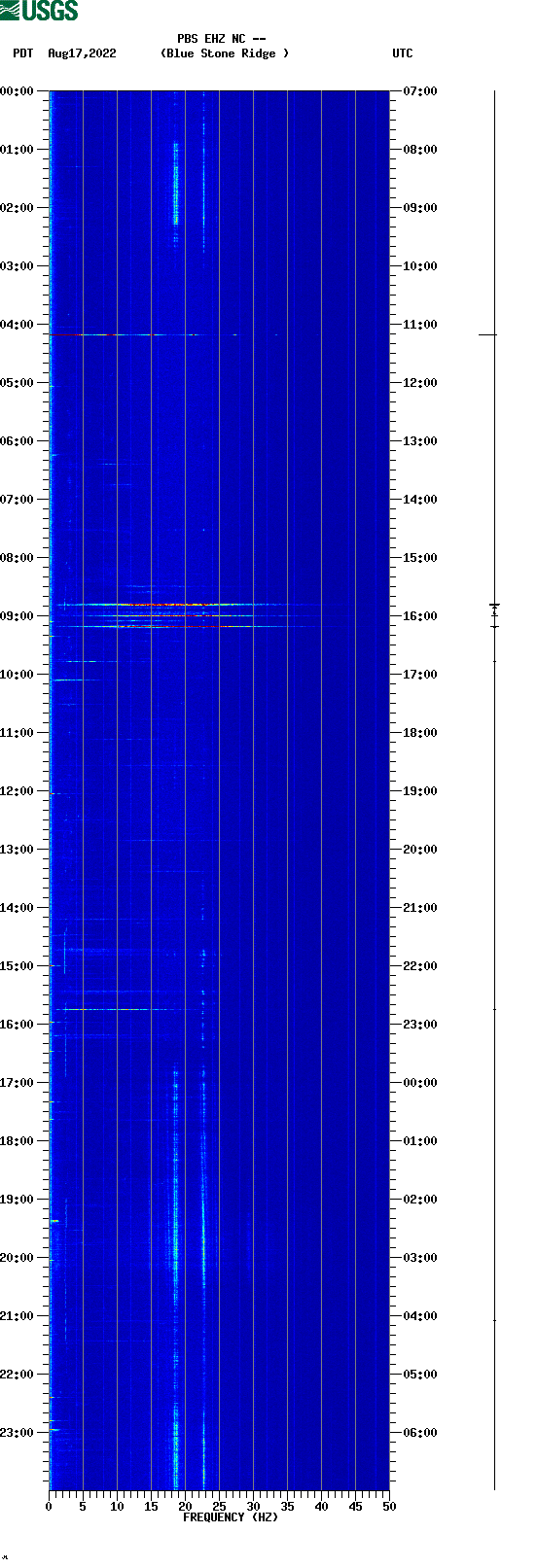Click the (Blue Stone Ridge ) station name
The height and width of the screenshot is (1568, 537).
point(225,53)
